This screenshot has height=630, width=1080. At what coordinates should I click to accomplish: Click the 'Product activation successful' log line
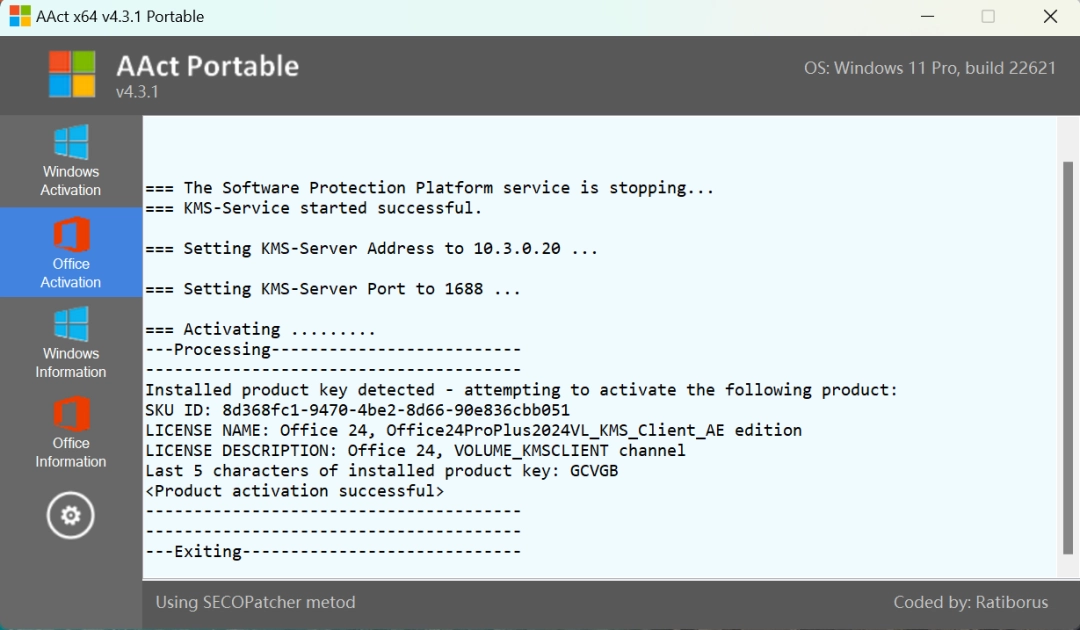tap(295, 491)
